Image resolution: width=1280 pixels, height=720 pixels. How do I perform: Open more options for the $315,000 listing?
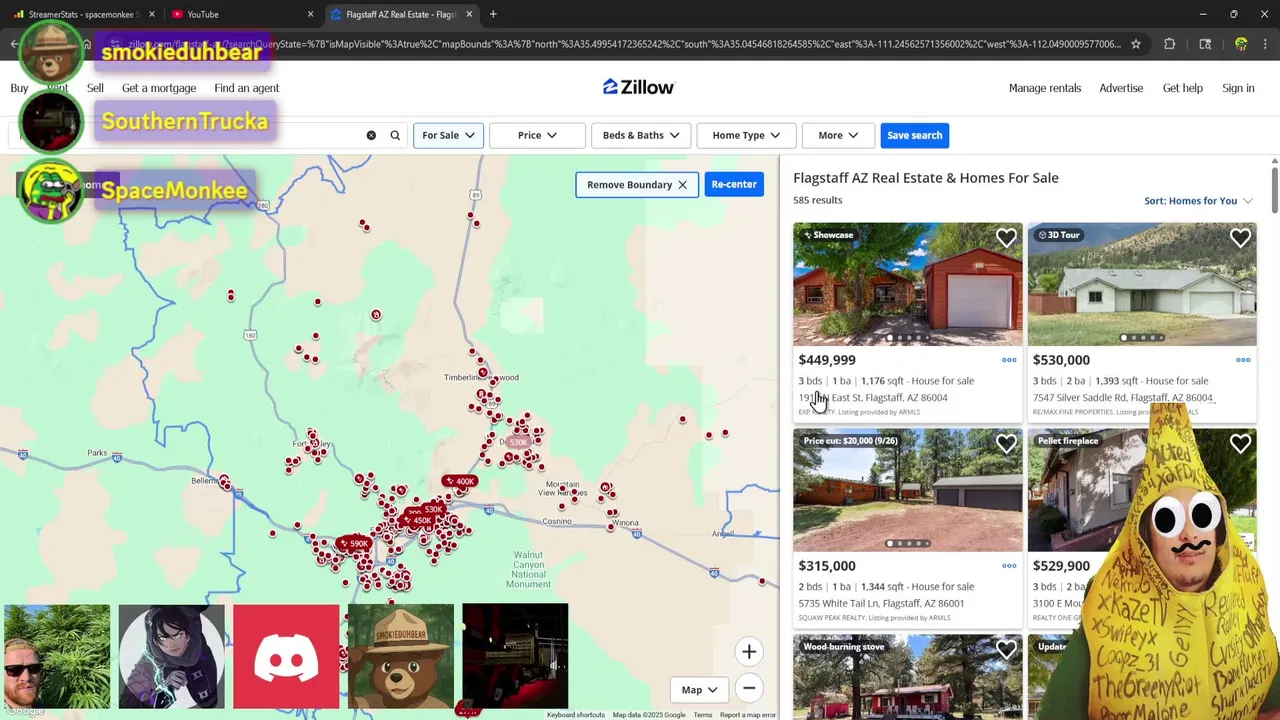(1009, 566)
